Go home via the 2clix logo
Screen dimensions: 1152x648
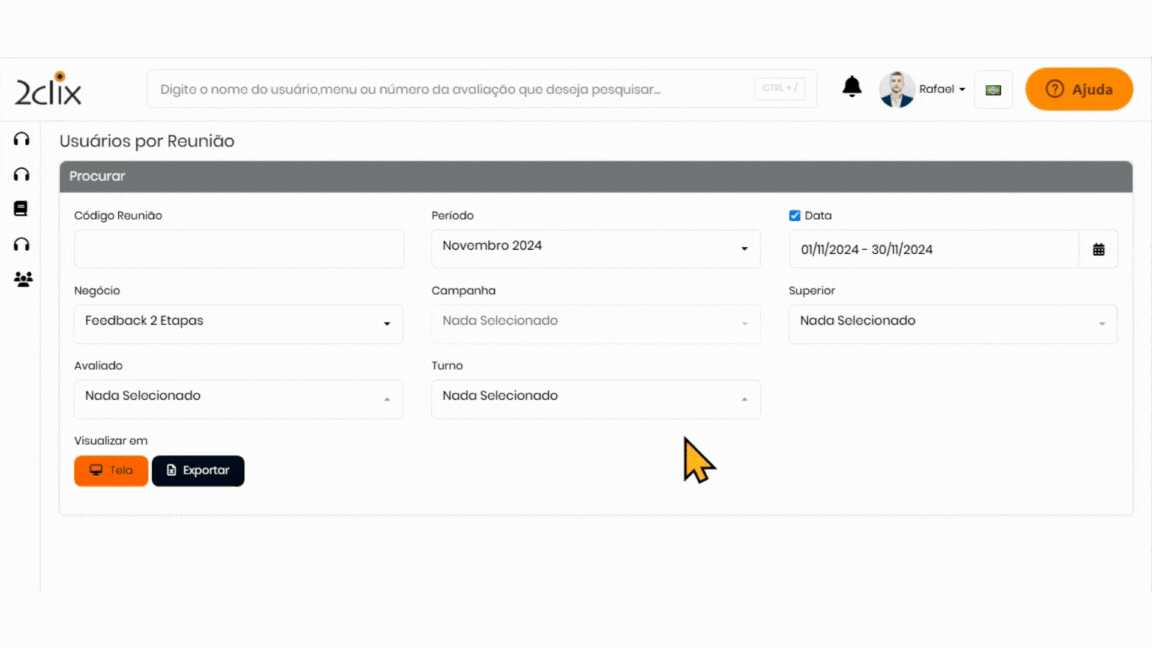[48, 90]
